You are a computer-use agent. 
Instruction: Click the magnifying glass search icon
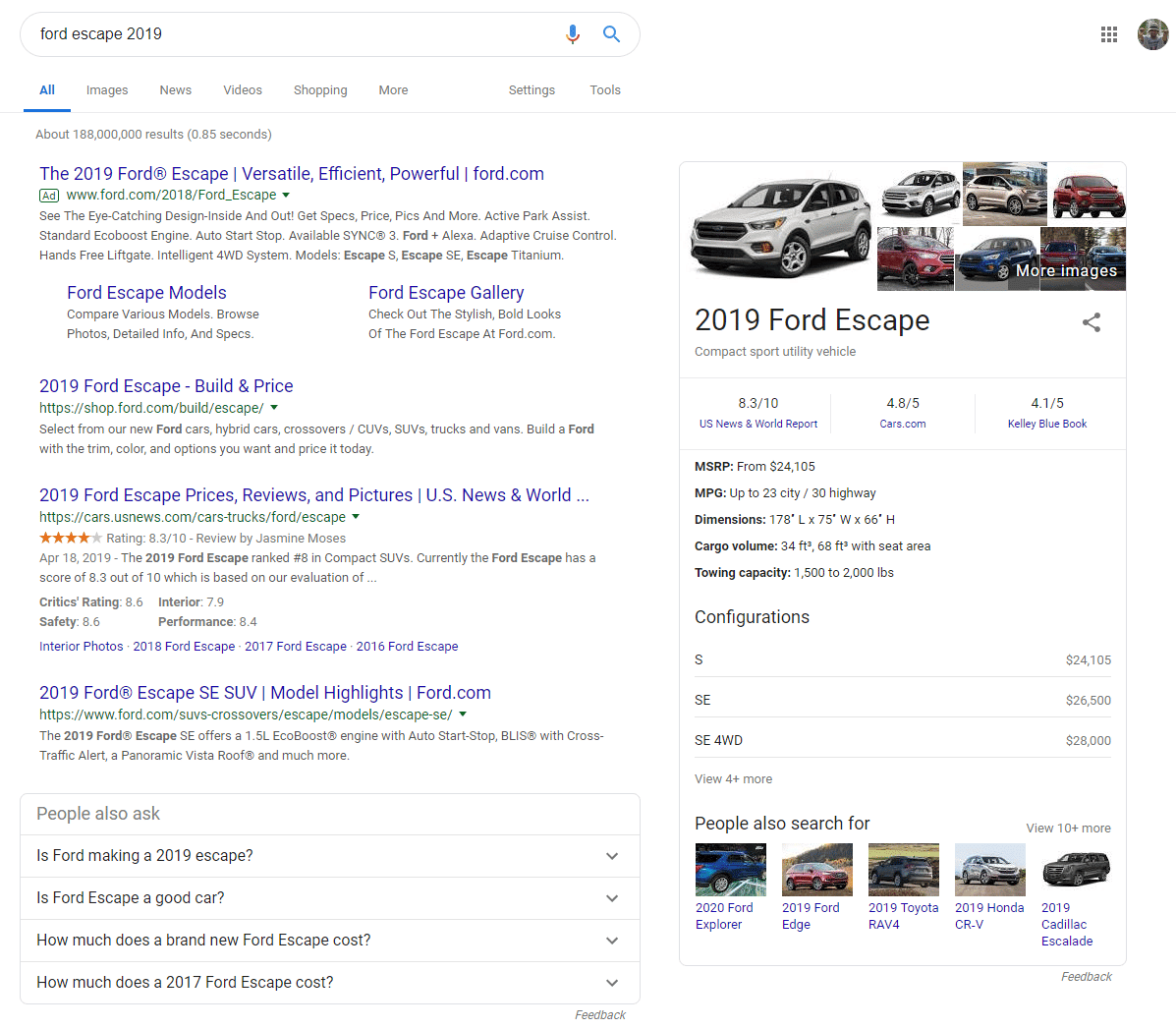(x=611, y=33)
